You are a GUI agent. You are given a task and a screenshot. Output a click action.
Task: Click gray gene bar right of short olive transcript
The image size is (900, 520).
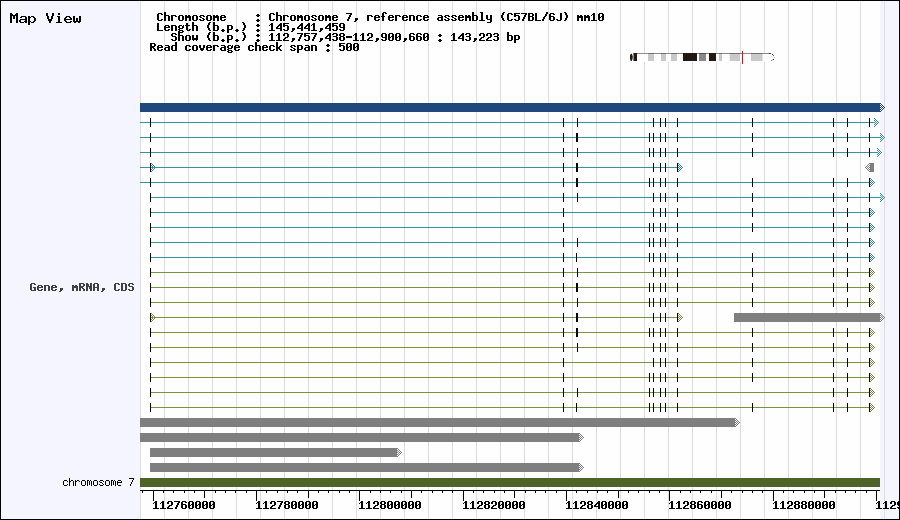tap(809, 317)
